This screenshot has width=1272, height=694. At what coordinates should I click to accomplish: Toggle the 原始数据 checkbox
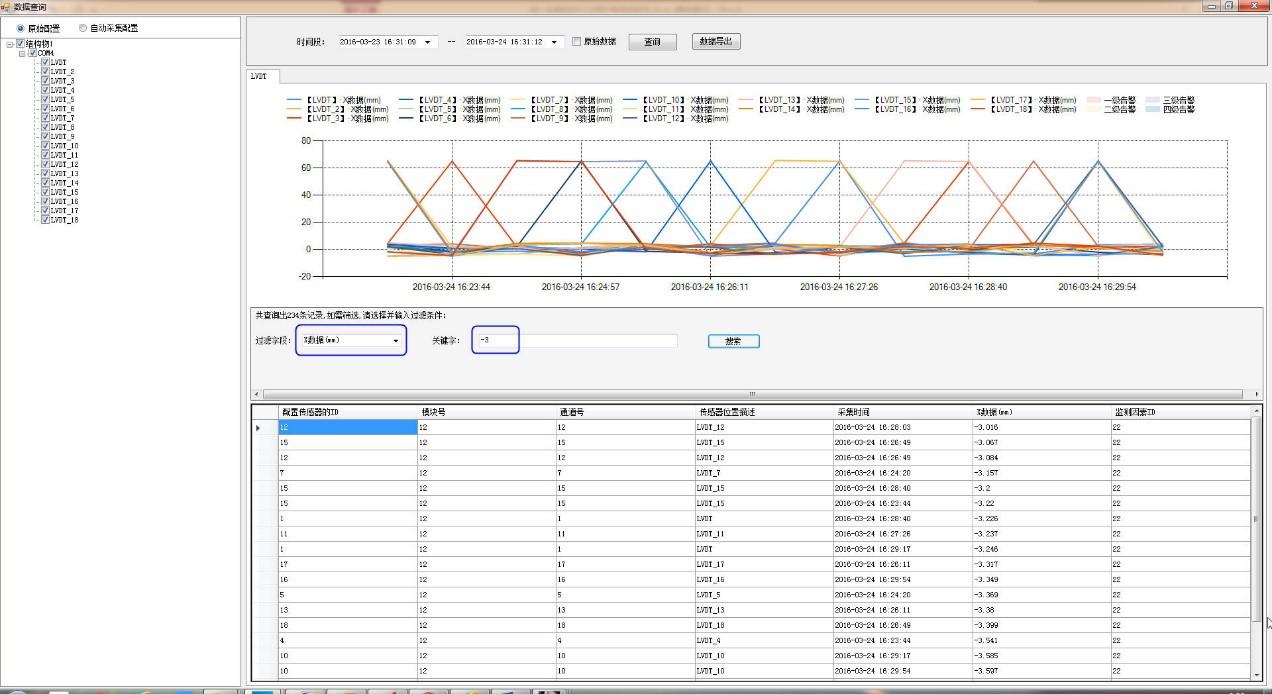(576, 42)
